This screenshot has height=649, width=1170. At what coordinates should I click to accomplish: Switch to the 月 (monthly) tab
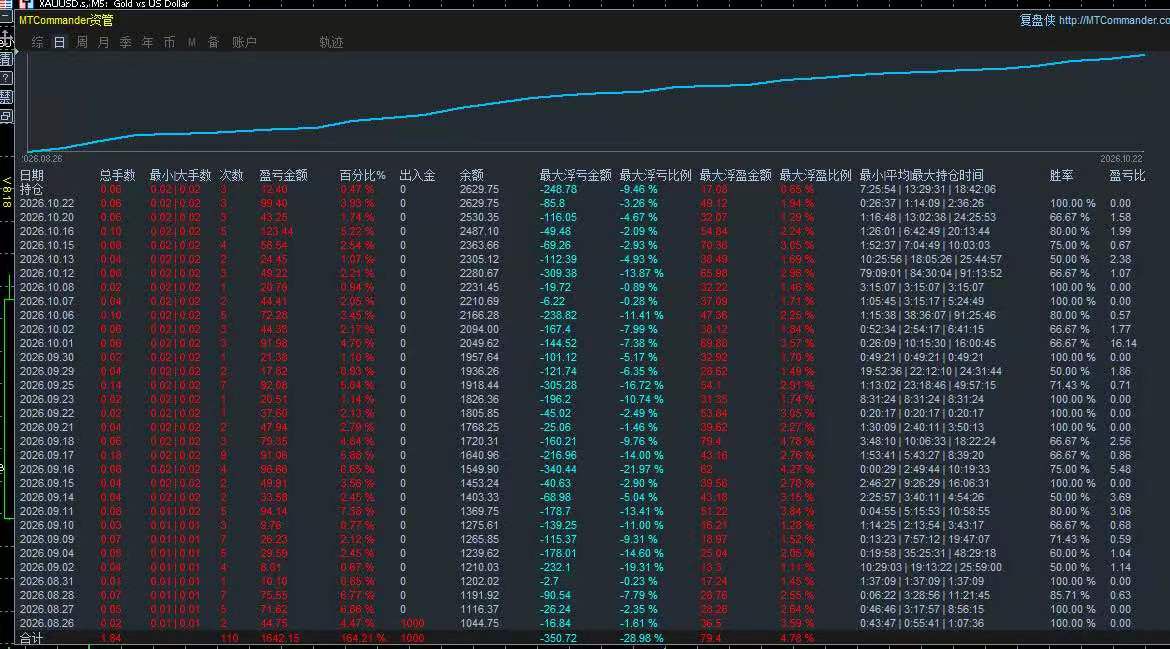[x=104, y=43]
